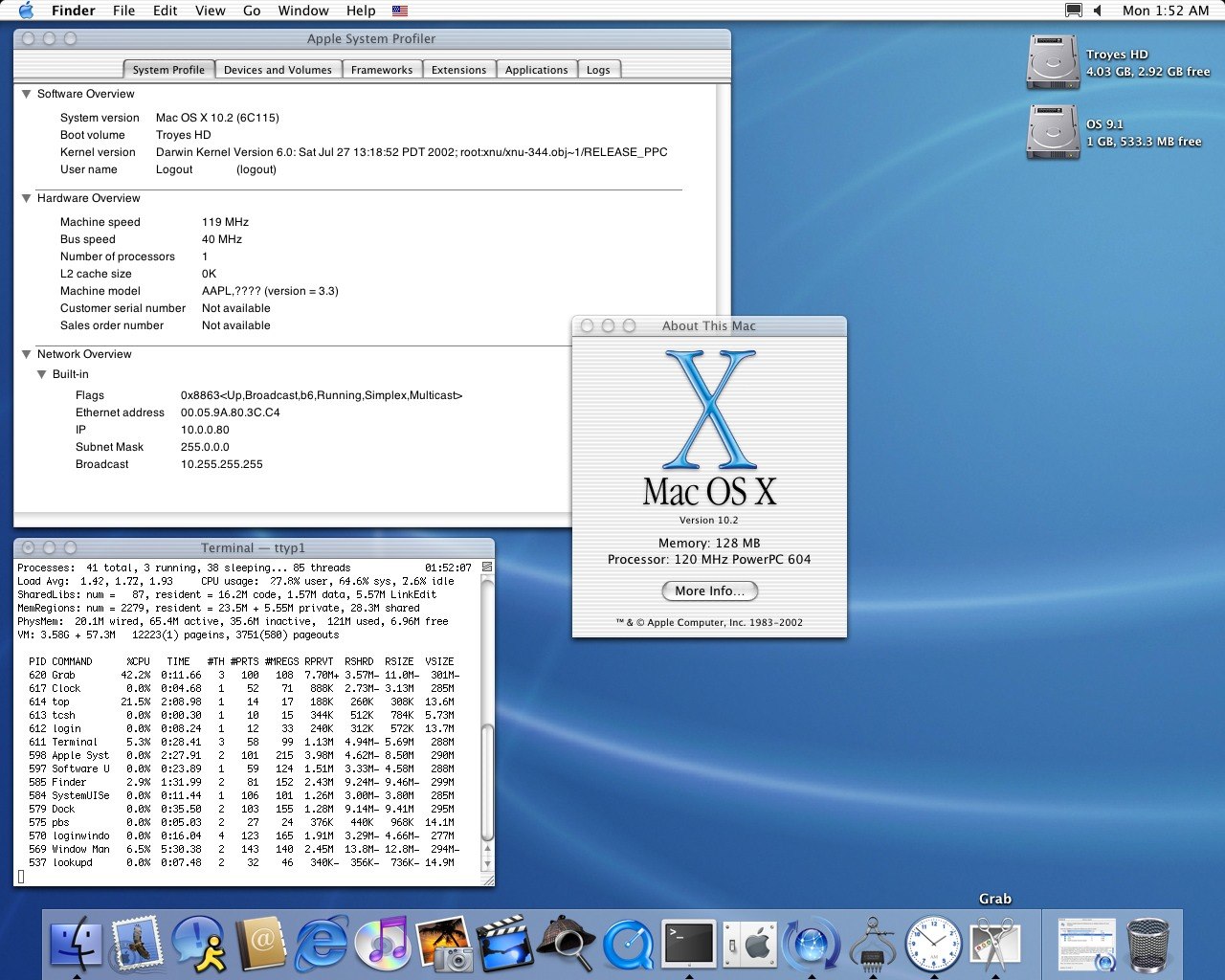Switch to the Devices and Volumes tab

pos(278,70)
